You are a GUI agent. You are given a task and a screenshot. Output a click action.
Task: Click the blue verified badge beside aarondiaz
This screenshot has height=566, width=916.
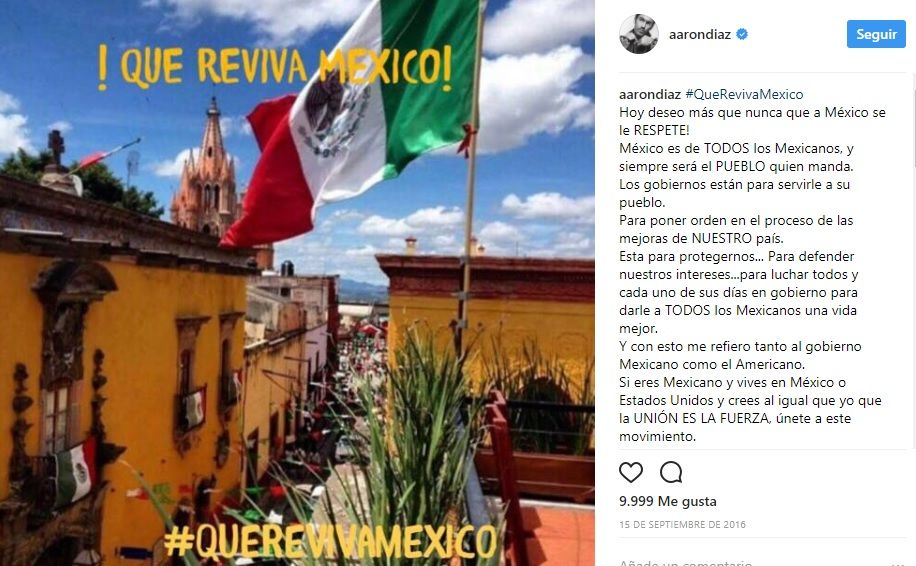coord(742,34)
